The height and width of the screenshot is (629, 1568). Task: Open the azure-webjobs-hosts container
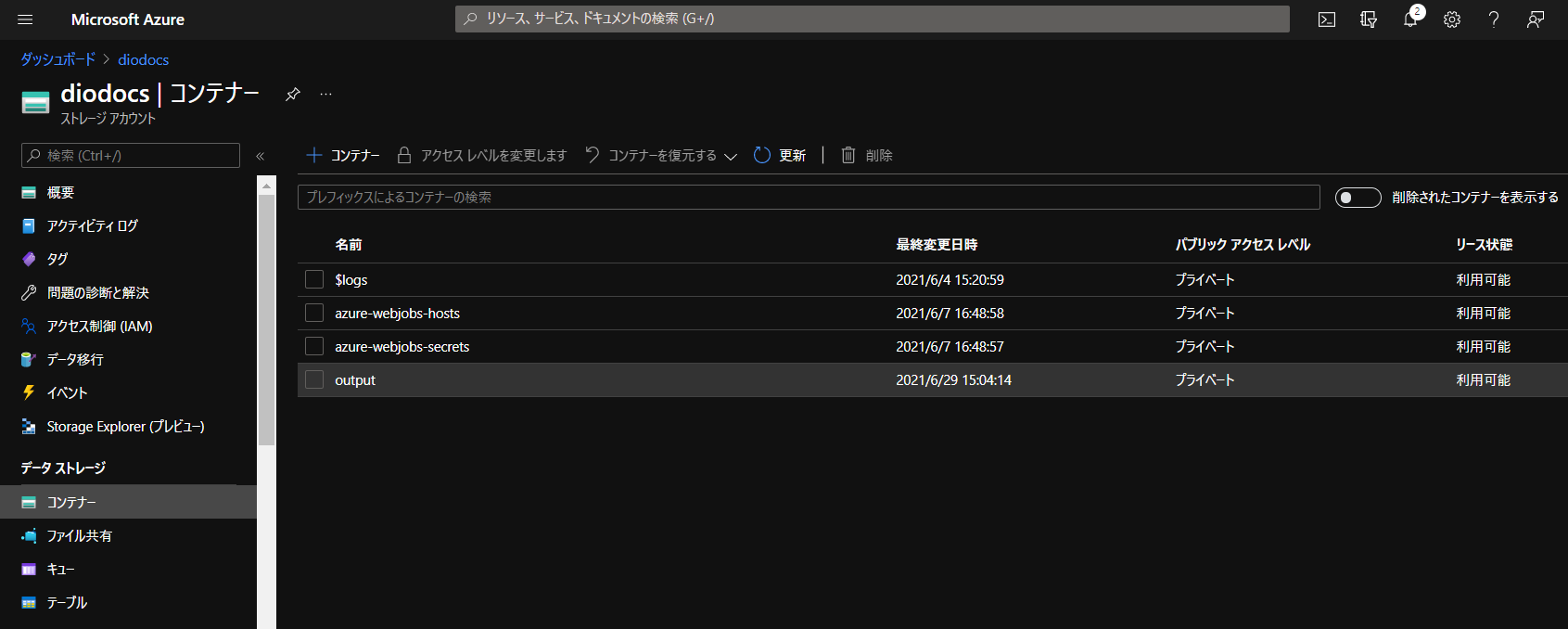398,314
